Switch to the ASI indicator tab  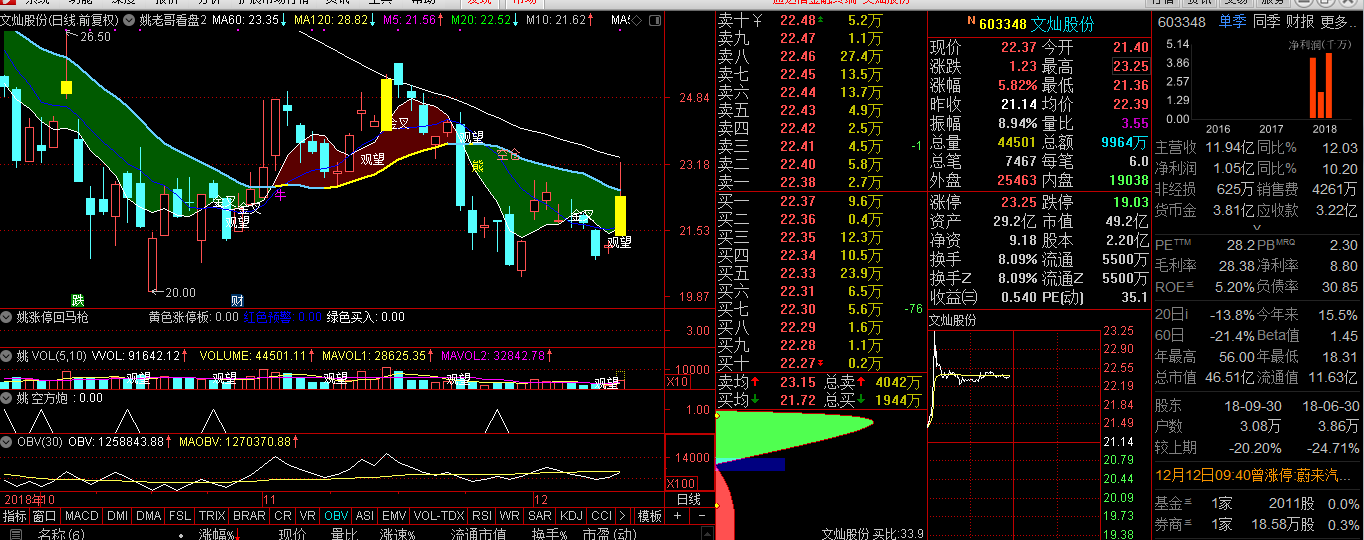[x=366, y=516]
